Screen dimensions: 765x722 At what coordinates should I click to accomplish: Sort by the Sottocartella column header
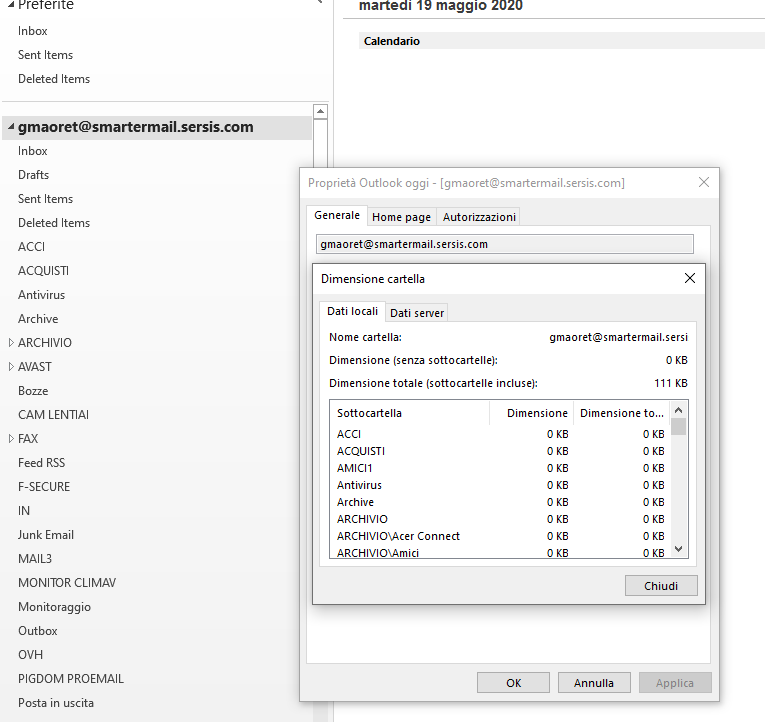409,413
